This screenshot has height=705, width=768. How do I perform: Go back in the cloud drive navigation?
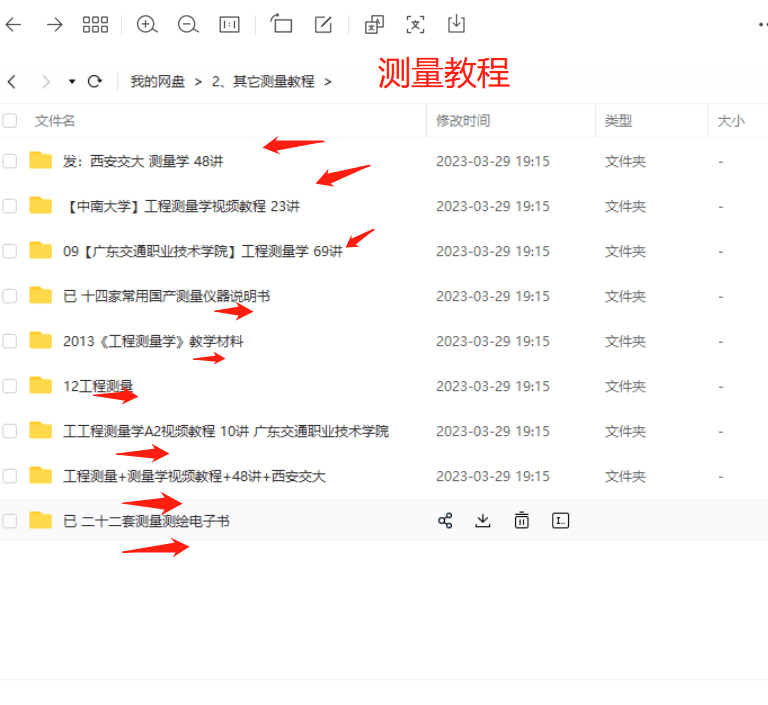click(x=12, y=81)
